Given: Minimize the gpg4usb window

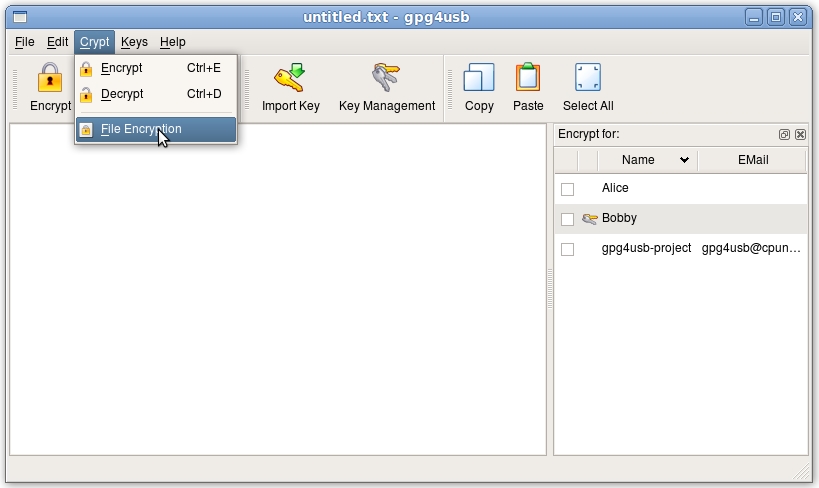Looking at the screenshot, I should (754, 17).
